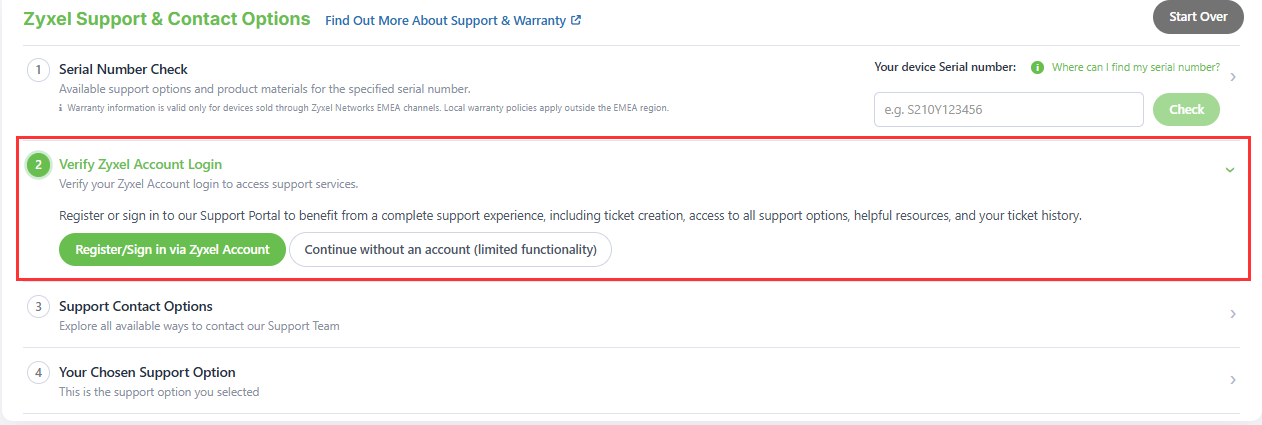Image resolution: width=1262 pixels, height=425 pixels.
Task: Open Where can I find my serial number link
Action: 1136,68
